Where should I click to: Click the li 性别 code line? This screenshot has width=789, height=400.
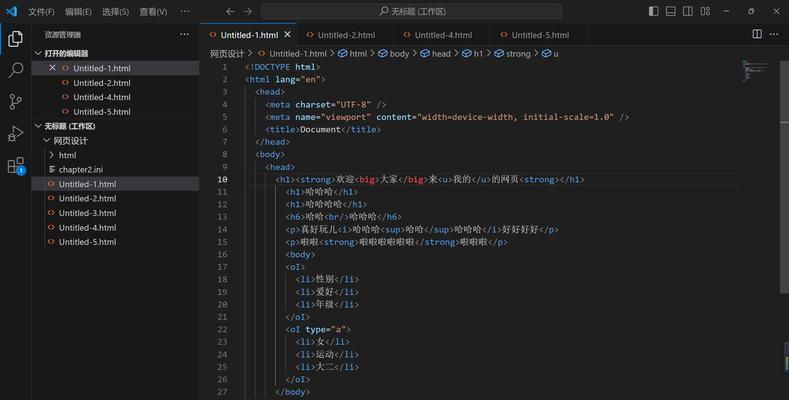click(x=327, y=279)
